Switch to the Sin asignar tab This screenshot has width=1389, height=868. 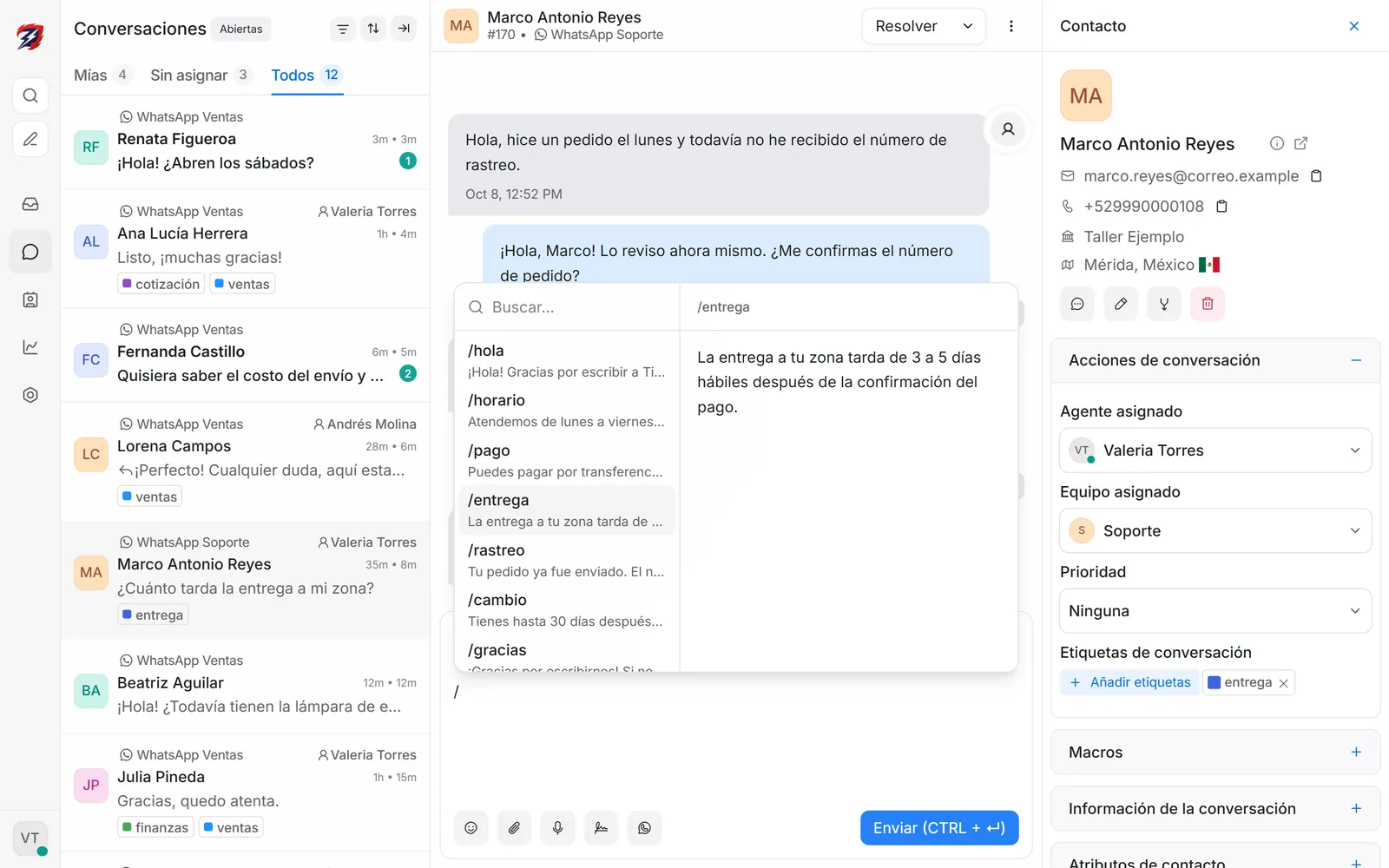200,76
